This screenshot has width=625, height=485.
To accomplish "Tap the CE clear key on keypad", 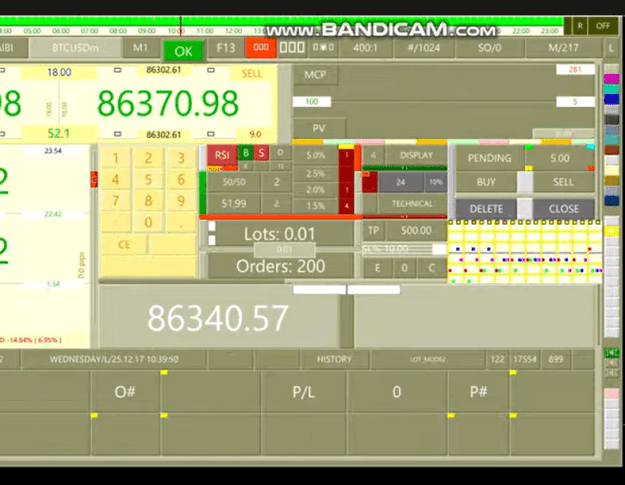I will pyautogui.click(x=124, y=244).
